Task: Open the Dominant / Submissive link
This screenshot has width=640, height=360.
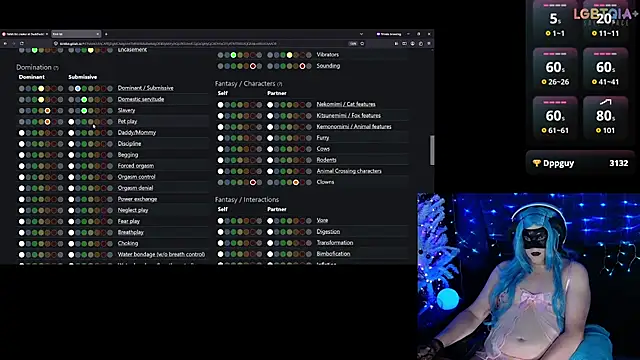Action: point(145,88)
